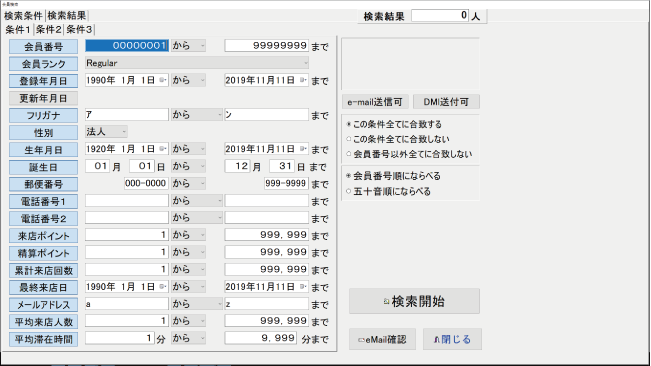Open calendar picker of 生年月日 end date

[303, 149]
